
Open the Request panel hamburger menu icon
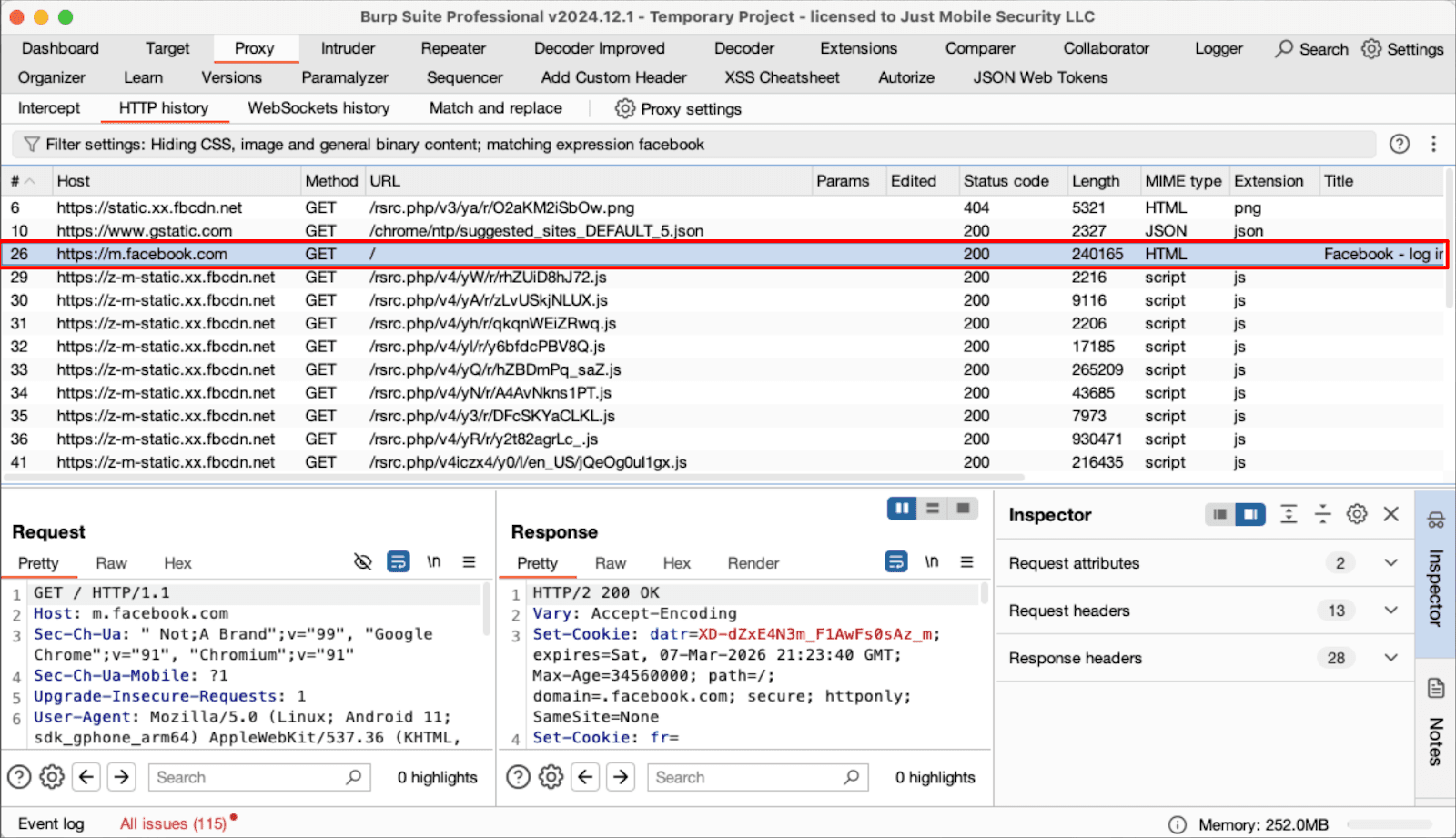[x=470, y=562]
